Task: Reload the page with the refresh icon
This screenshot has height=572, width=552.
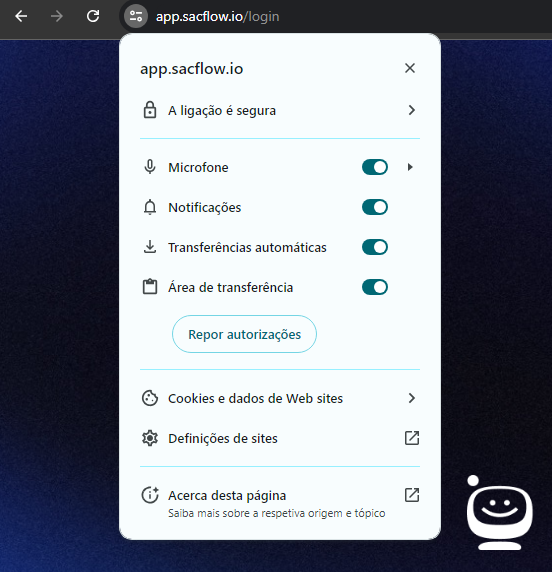Action: (93, 16)
